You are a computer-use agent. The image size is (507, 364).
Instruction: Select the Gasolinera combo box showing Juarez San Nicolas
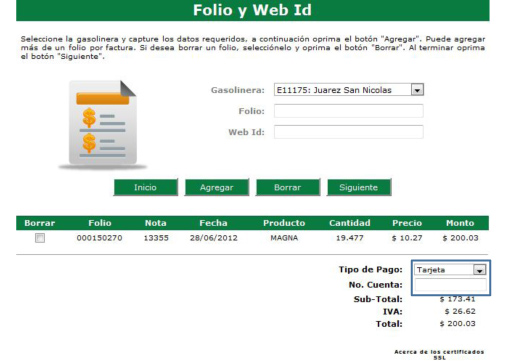[x=349, y=90]
